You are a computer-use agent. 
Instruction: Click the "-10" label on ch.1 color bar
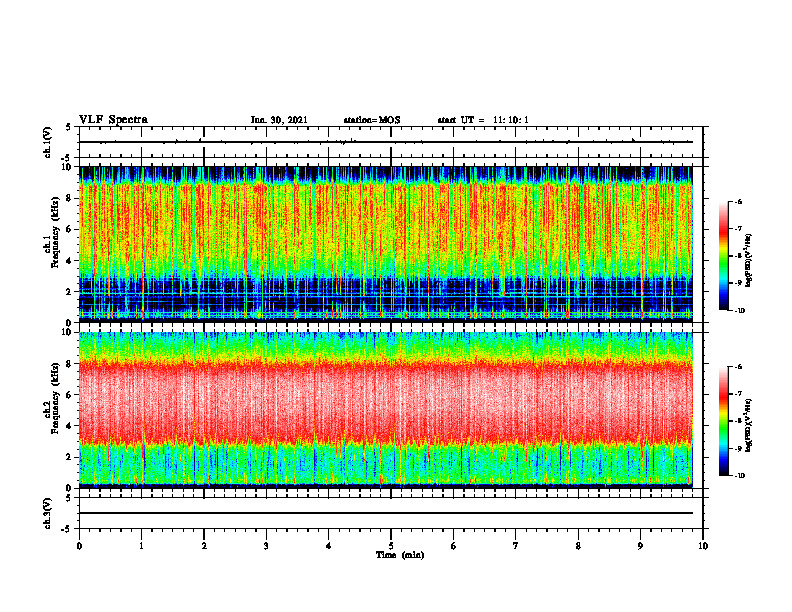coord(740,311)
